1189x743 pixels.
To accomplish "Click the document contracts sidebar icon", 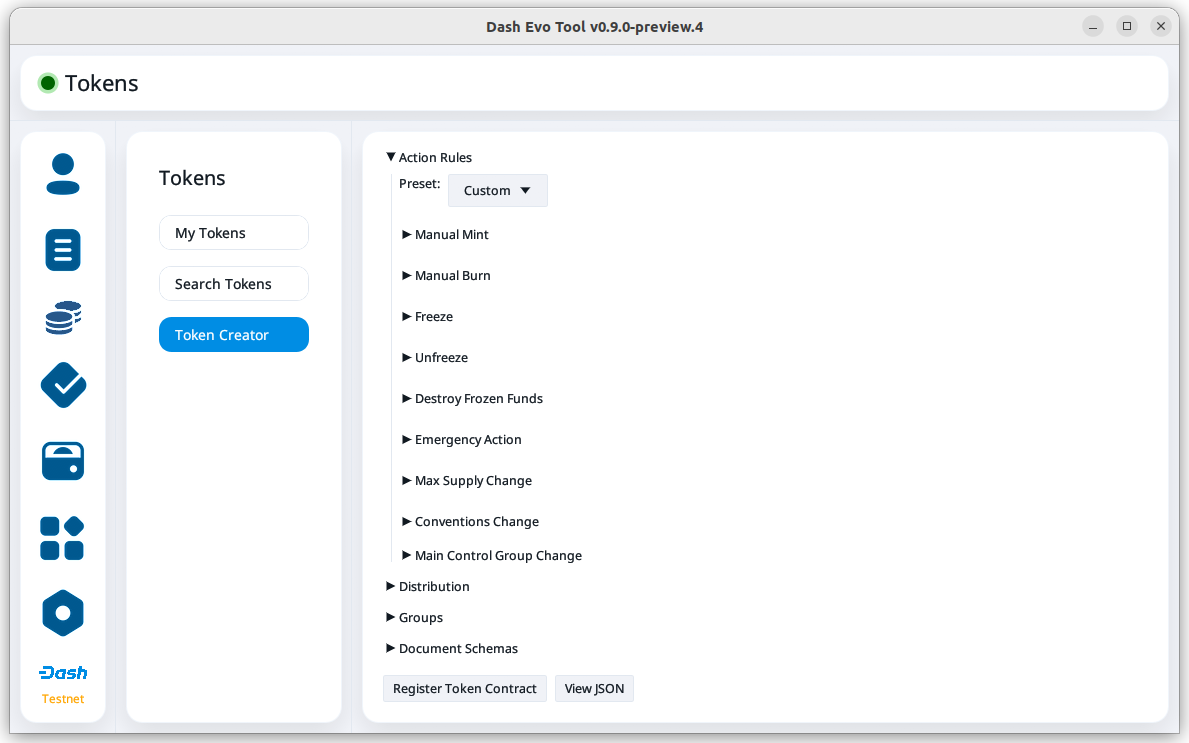I will pos(63,250).
